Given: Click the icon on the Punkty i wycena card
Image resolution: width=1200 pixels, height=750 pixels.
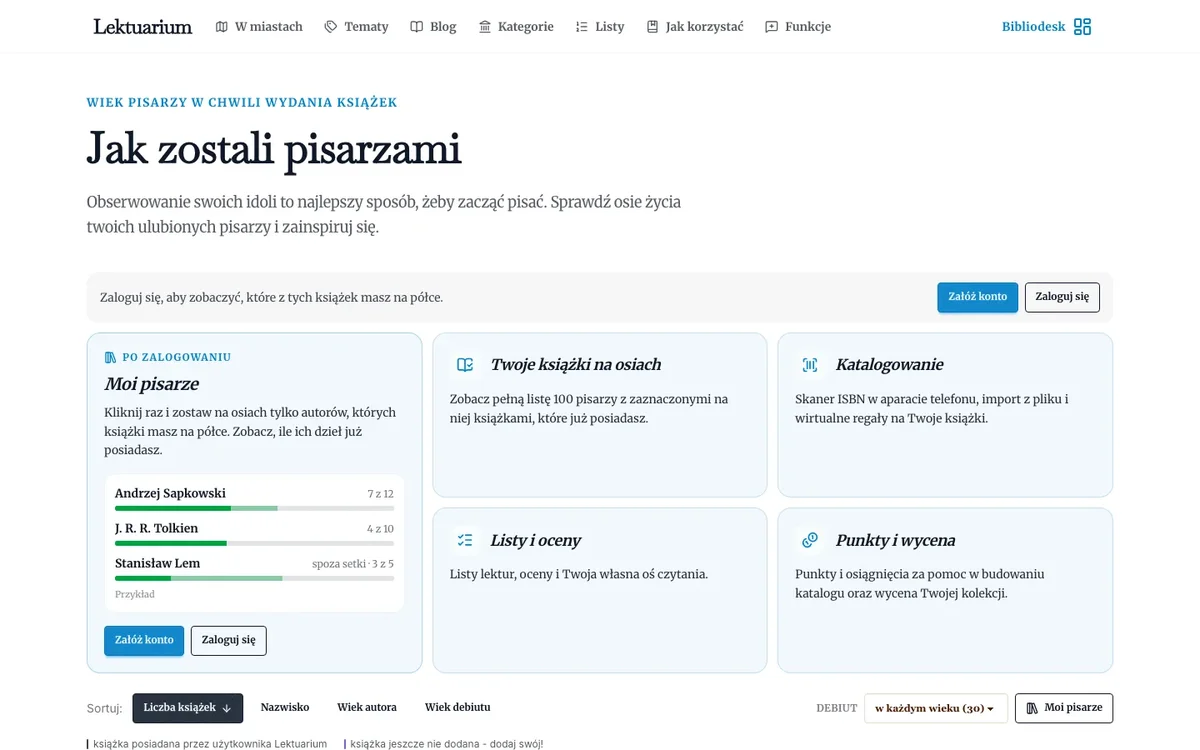Looking at the screenshot, I should pos(810,541).
